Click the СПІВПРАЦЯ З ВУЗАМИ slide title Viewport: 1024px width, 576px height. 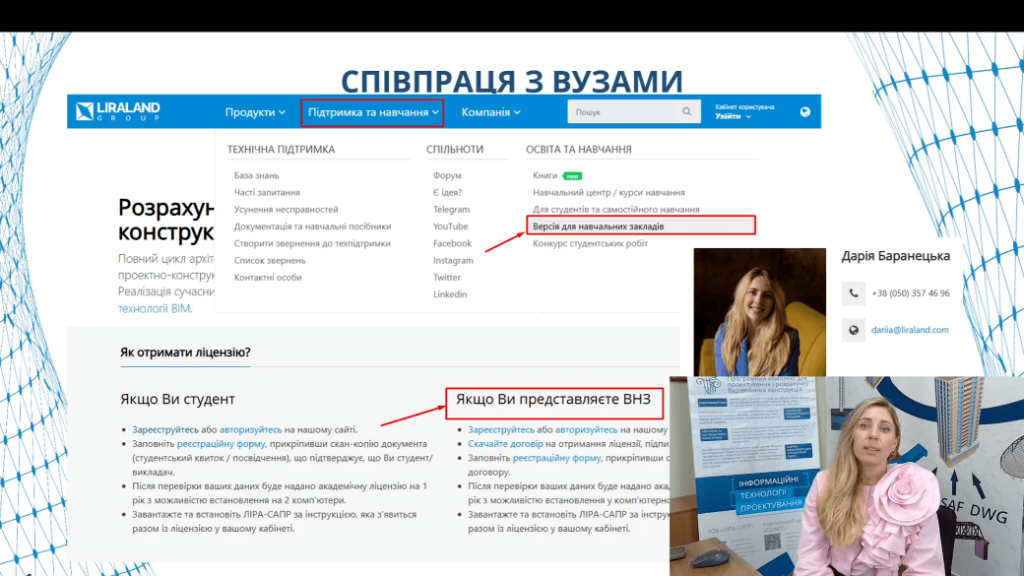[x=512, y=82]
